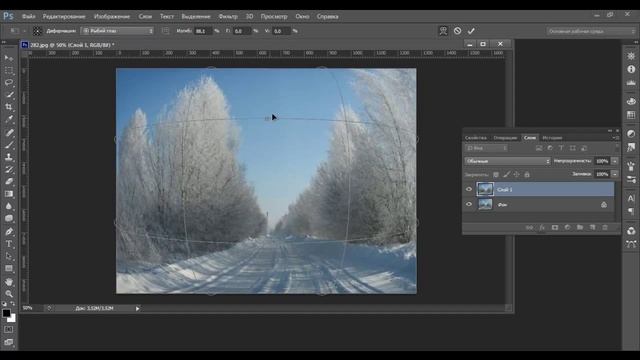The image size is (640, 360).
Task: Toggle lock all
Action: click(527, 175)
